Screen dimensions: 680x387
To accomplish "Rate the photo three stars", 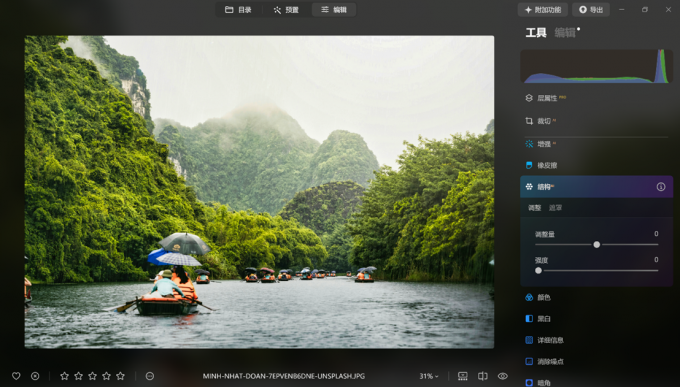I will 92,376.
